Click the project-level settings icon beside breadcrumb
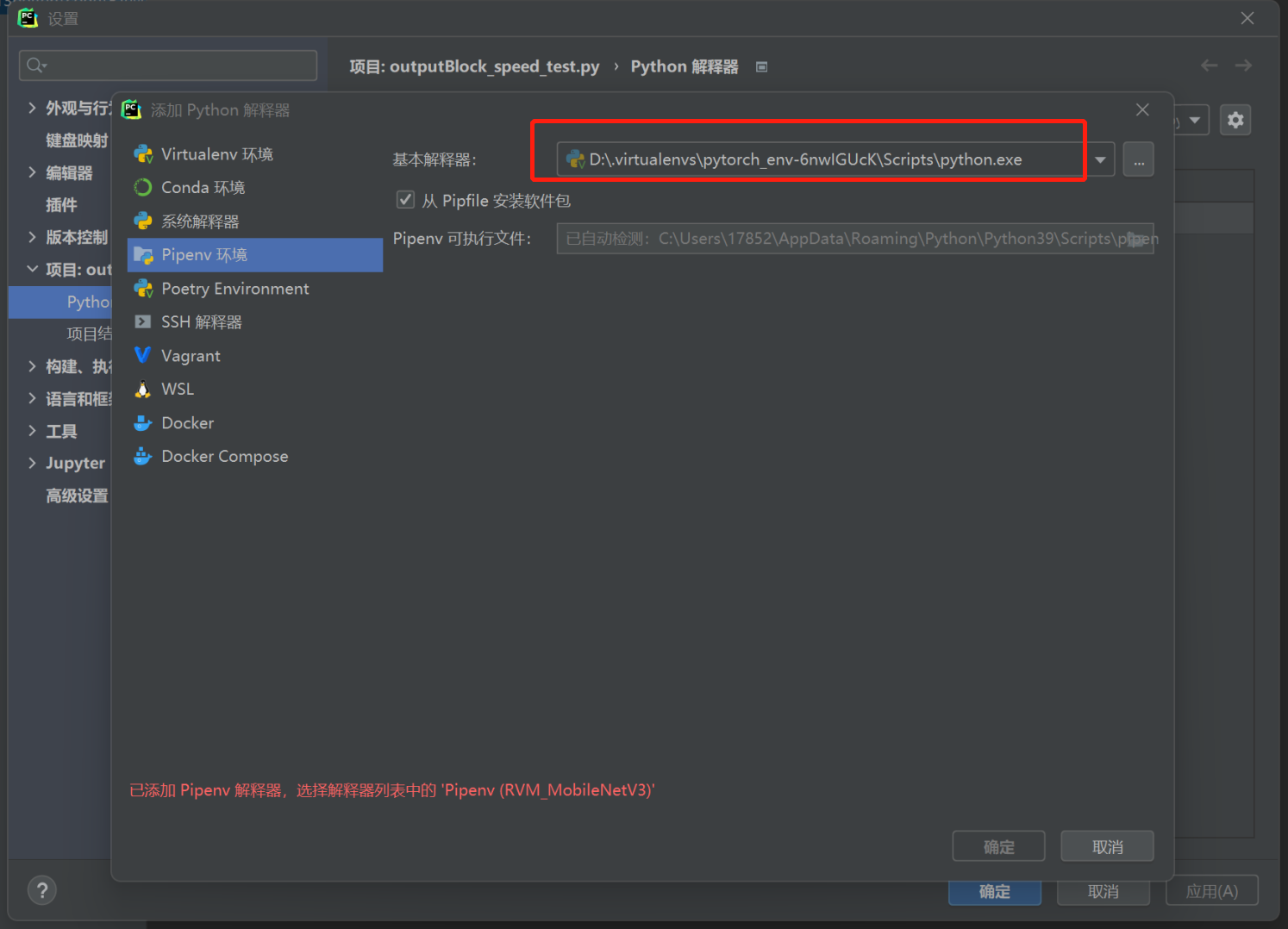Screen dimensions: 1288x929 pos(761,67)
